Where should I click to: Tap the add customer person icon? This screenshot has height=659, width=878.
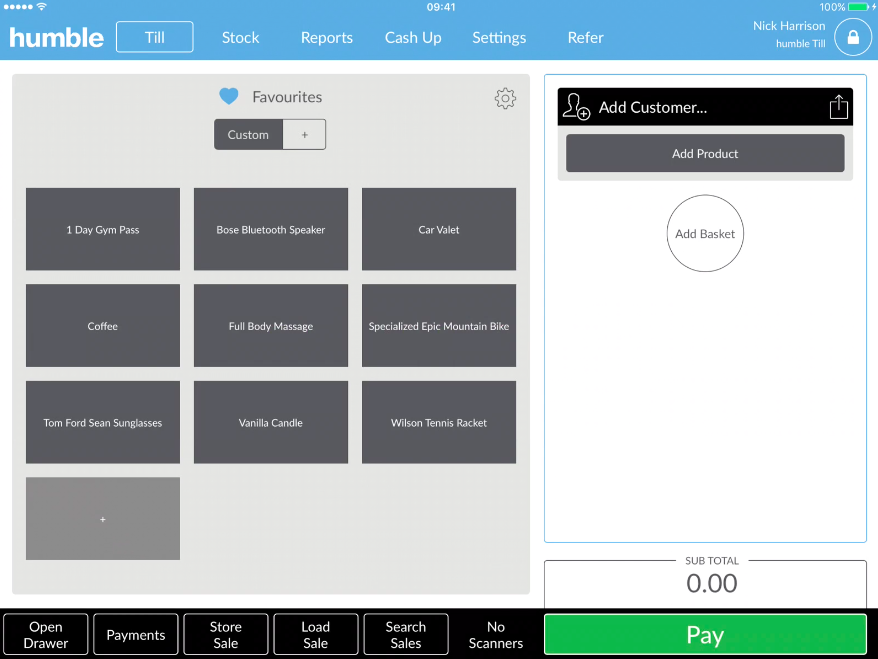[x=576, y=106]
